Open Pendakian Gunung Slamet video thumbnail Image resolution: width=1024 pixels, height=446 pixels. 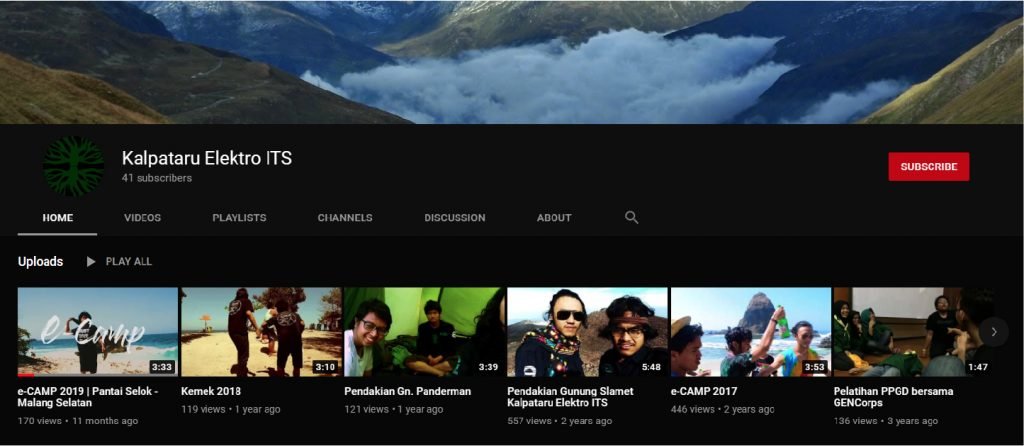587,332
